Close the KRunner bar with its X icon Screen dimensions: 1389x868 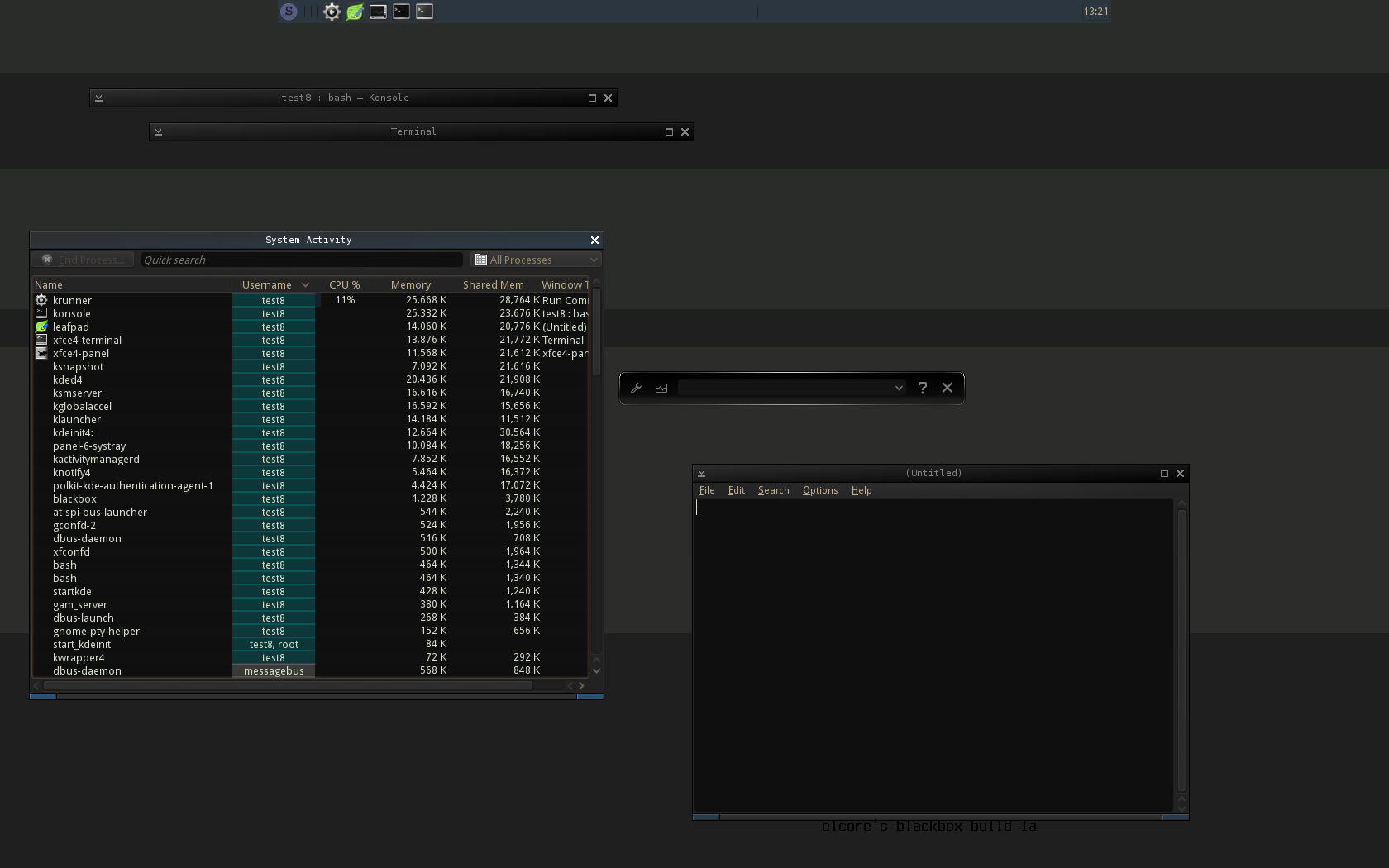[947, 388]
